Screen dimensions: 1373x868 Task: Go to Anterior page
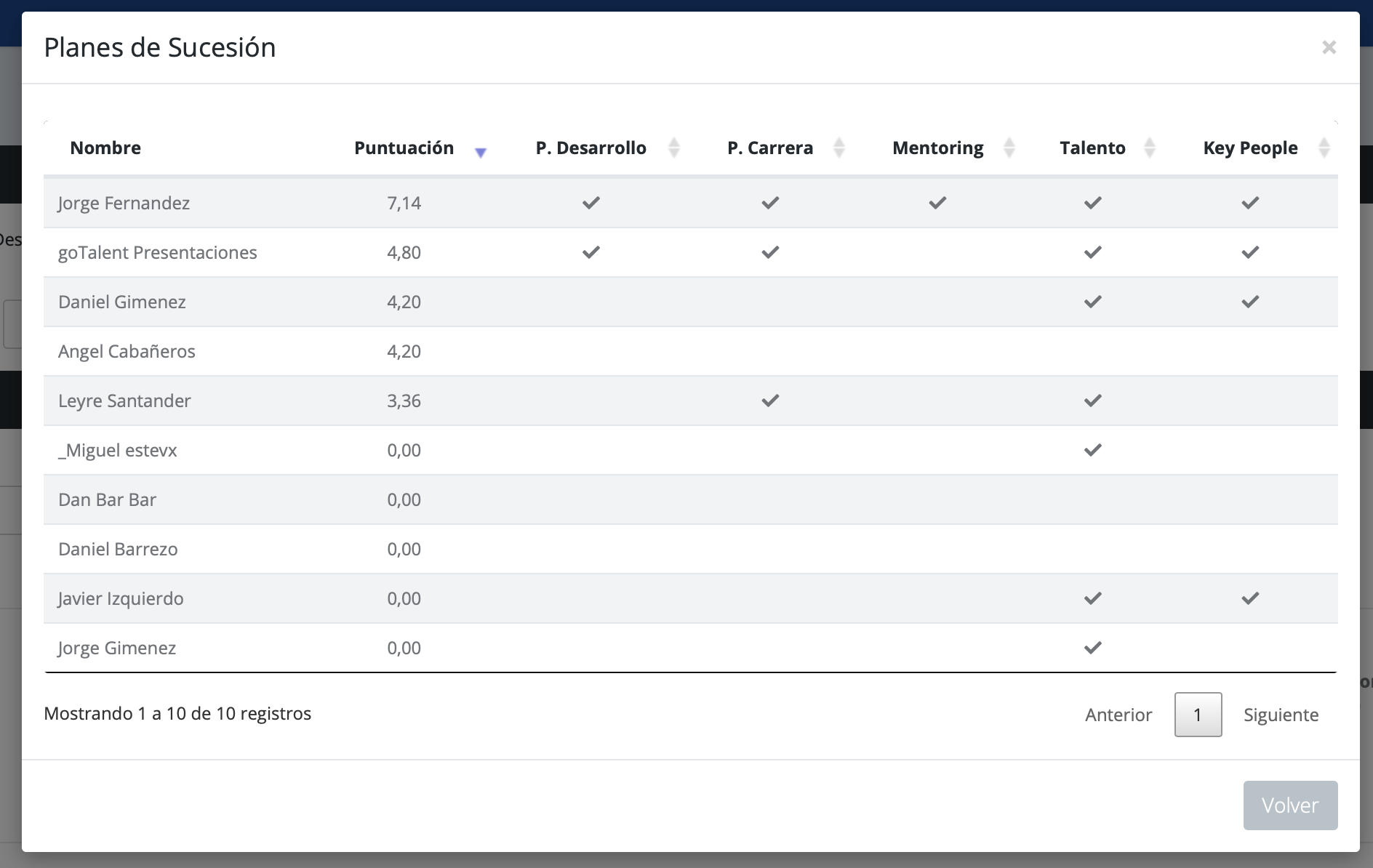coord(1118,715)
